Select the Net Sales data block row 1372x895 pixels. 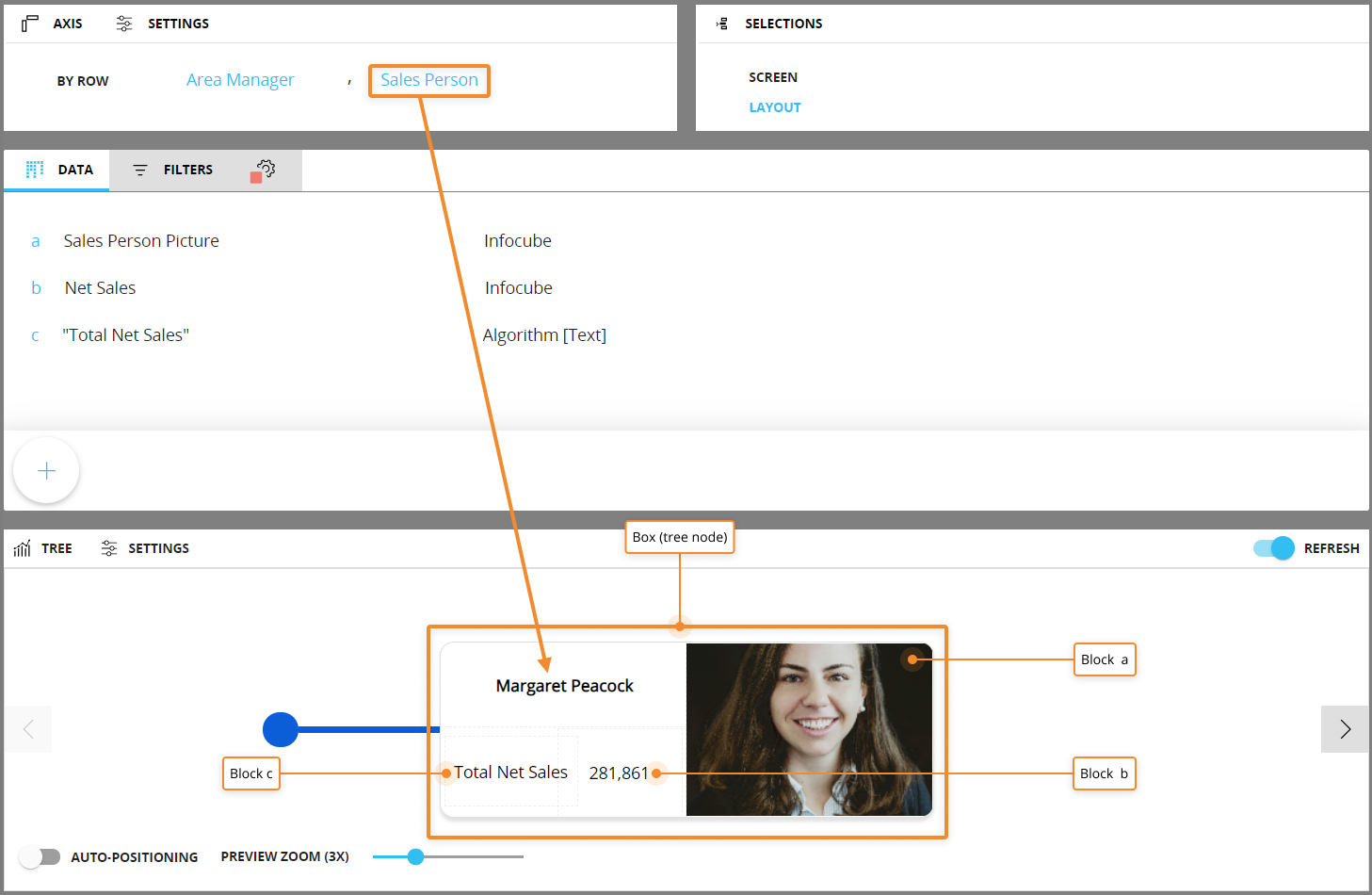[100, 288]
